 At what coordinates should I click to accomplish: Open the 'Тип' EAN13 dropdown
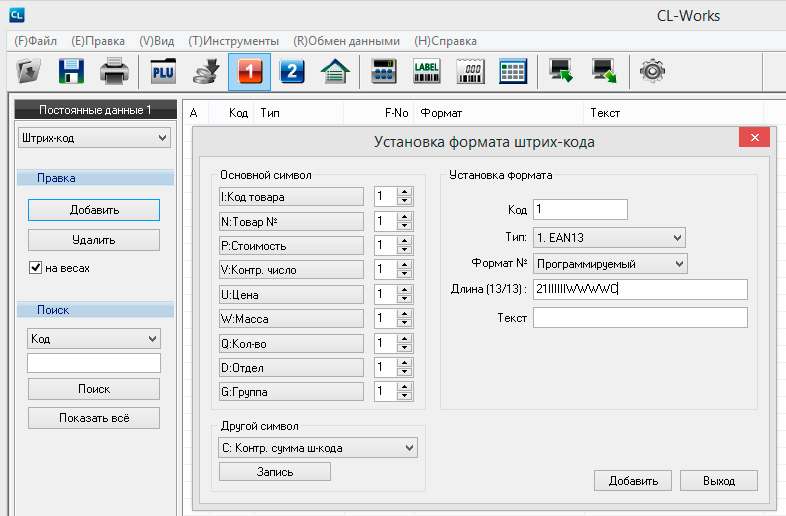click(x=609, y=237)
